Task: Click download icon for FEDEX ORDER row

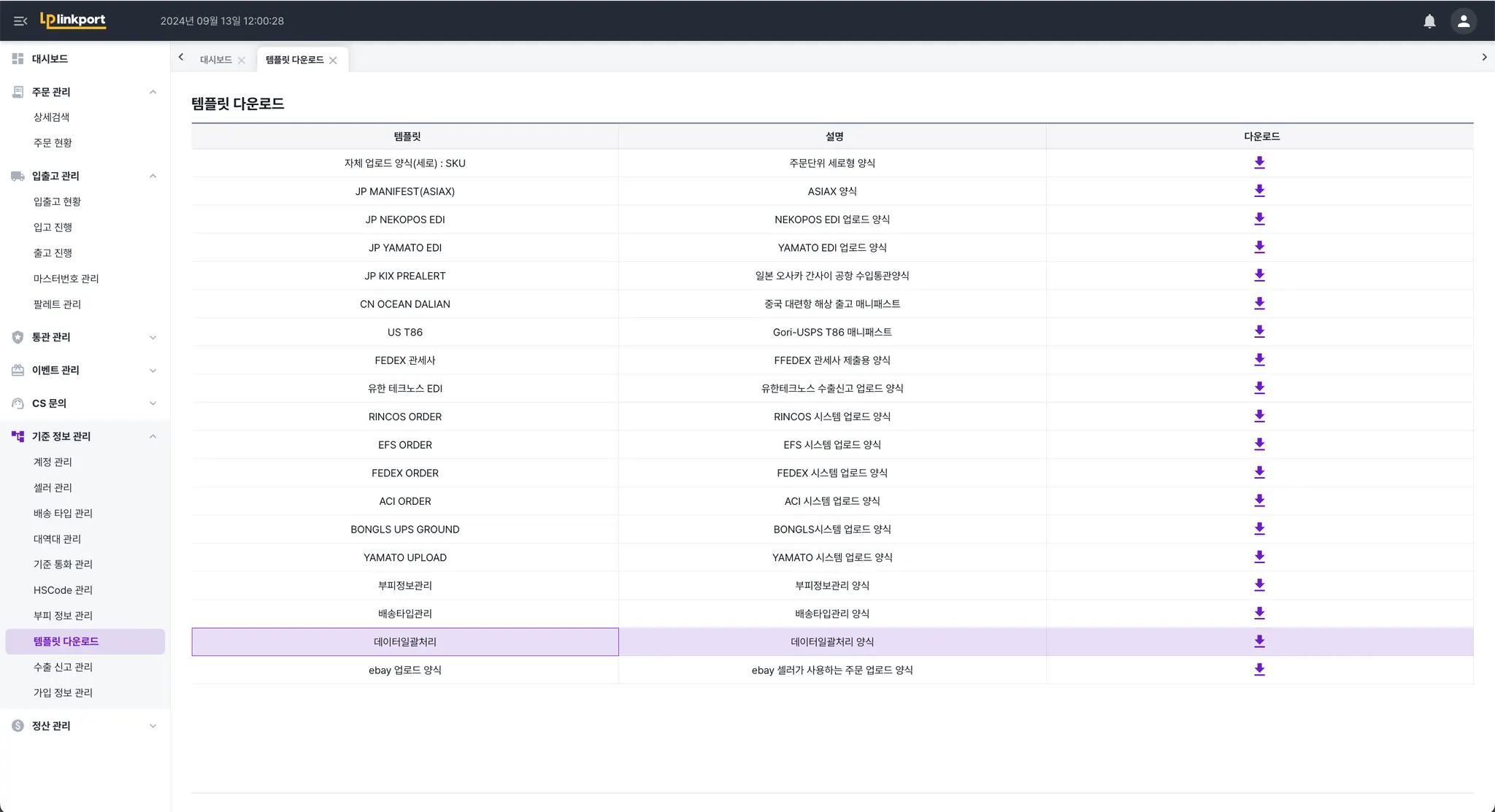Action: tap(1259, 473)
